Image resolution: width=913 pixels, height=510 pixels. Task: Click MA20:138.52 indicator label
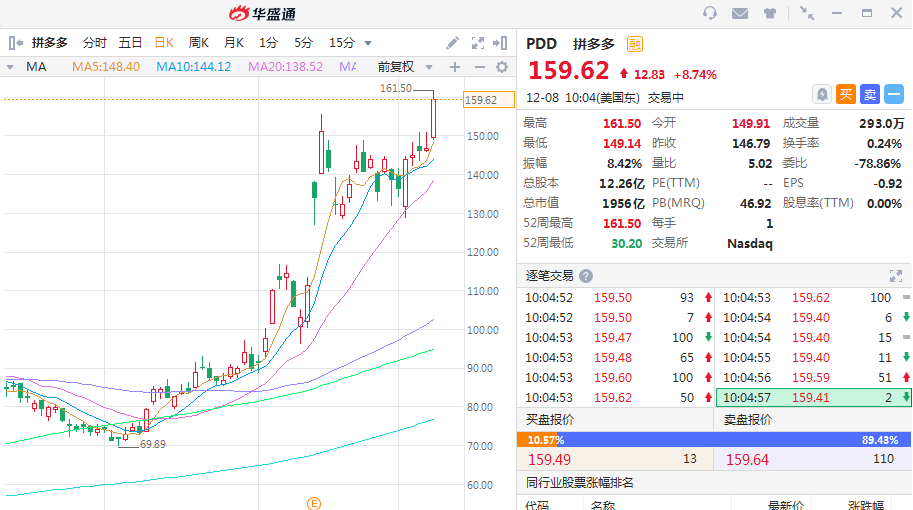285,67
